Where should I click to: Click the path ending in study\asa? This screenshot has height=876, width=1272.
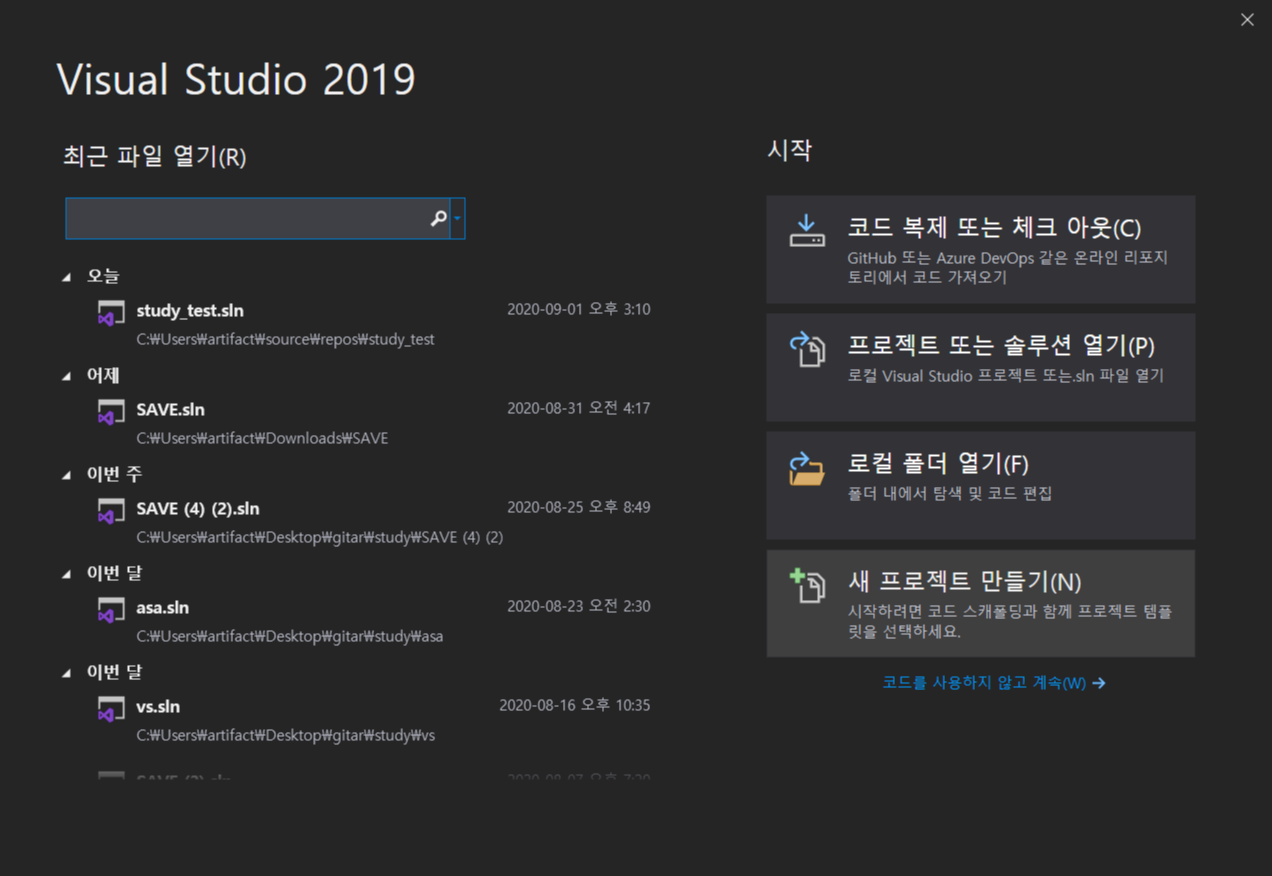(x=290, y=636)
